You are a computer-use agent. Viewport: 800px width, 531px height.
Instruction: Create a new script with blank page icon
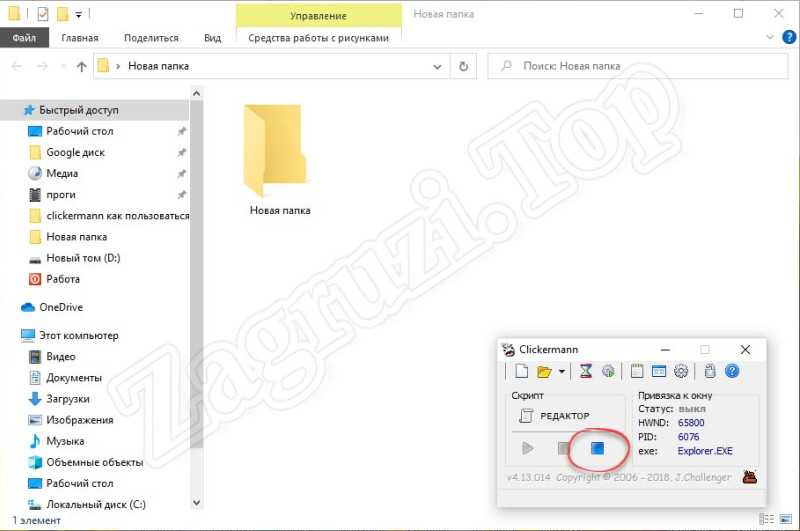(x=521, y=371)
